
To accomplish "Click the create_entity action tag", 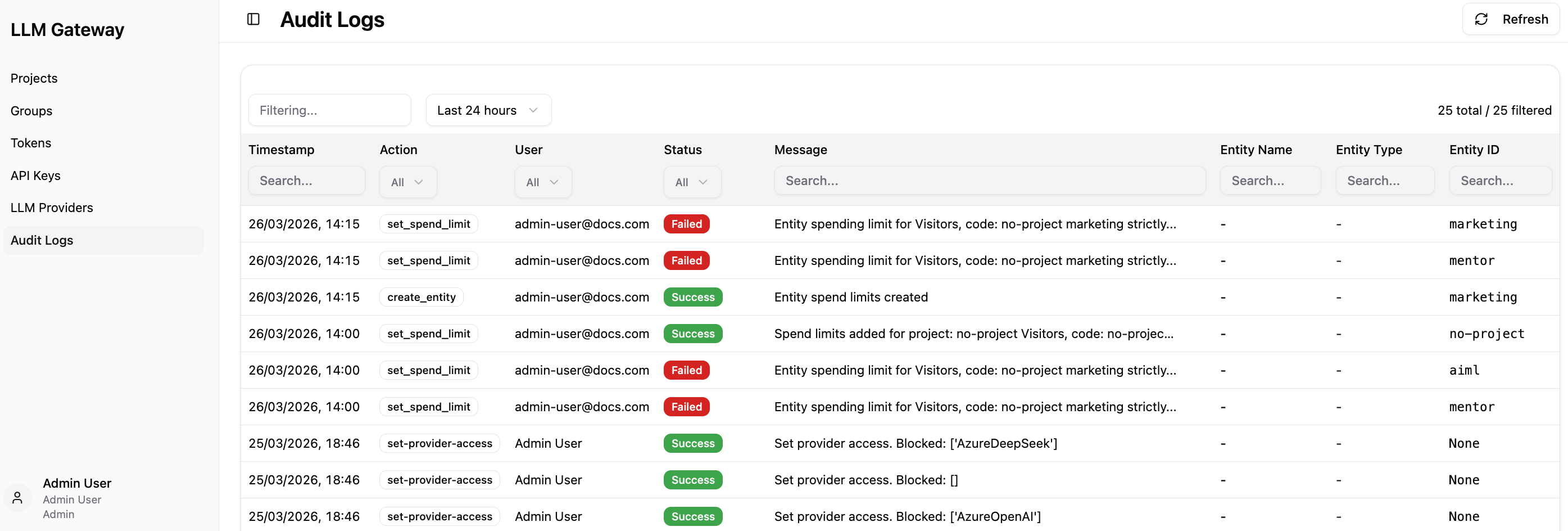I will [421, 297].
